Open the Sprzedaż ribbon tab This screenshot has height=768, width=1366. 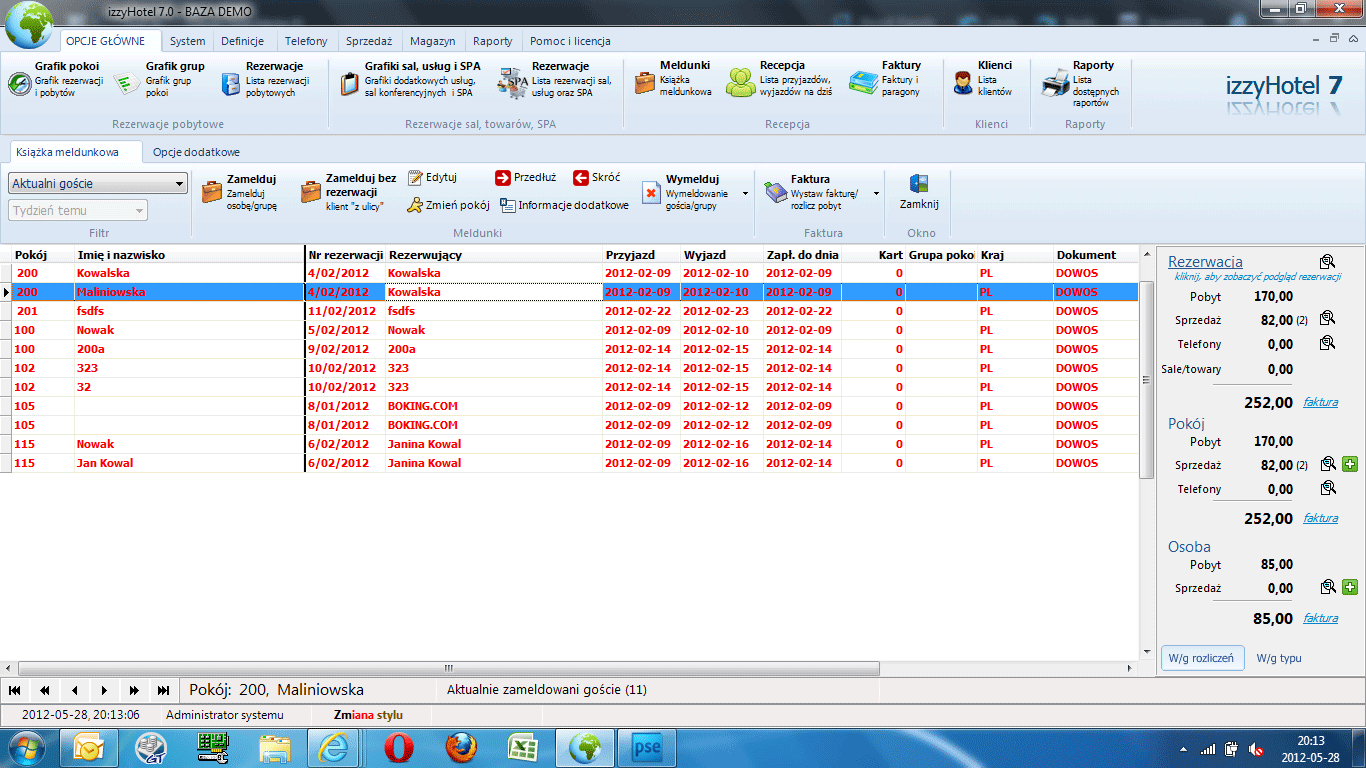(369, 41)
